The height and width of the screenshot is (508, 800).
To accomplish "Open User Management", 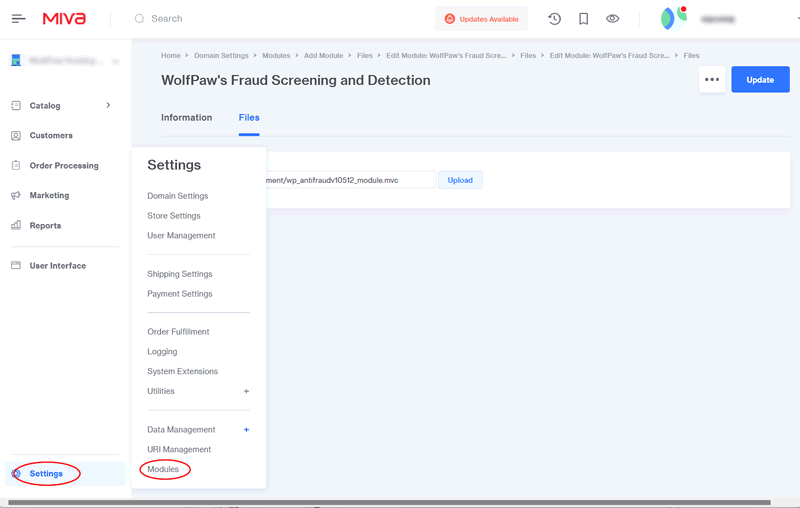I will point(181,236).
